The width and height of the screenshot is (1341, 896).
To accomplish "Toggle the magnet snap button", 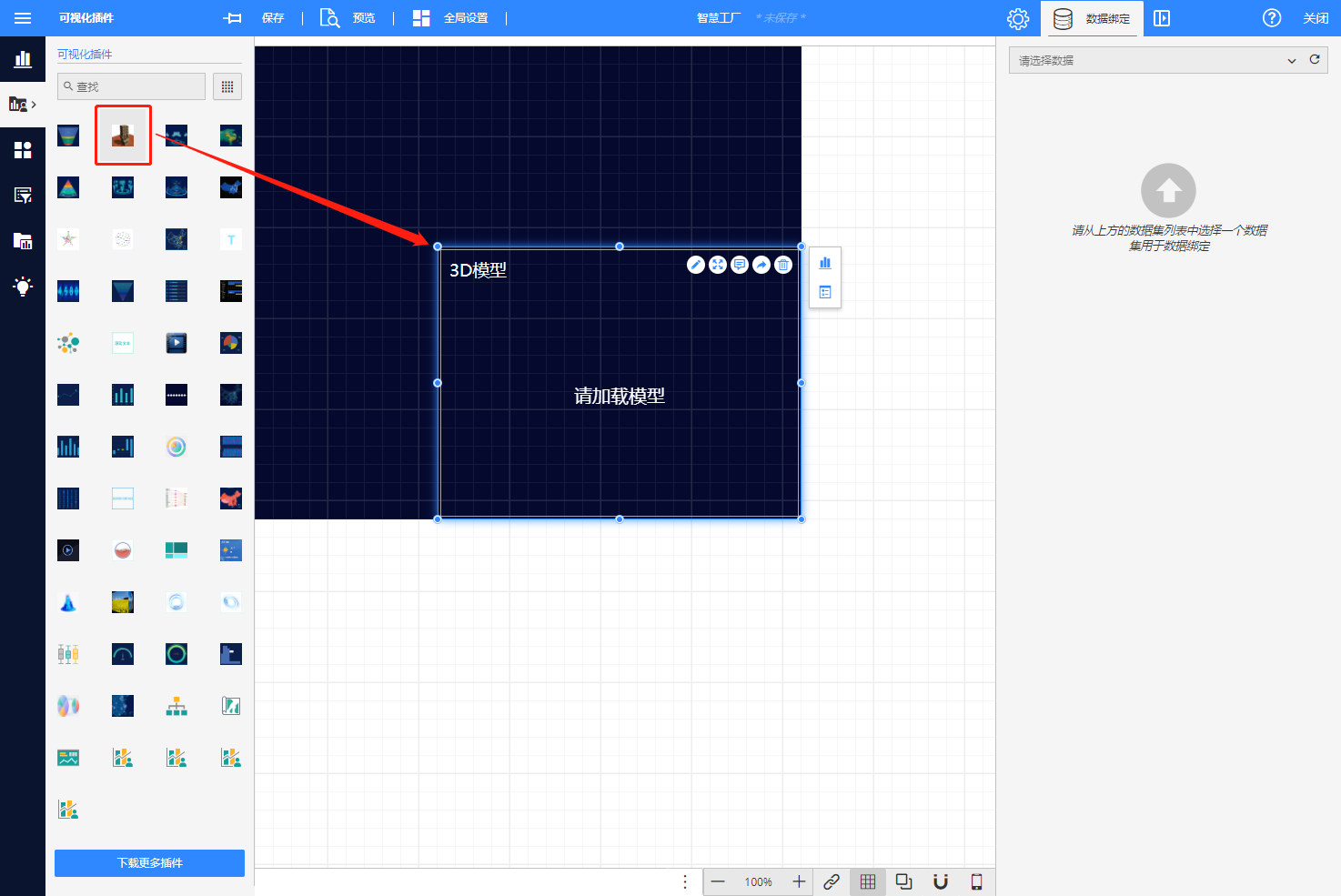I will pos(941,881).
